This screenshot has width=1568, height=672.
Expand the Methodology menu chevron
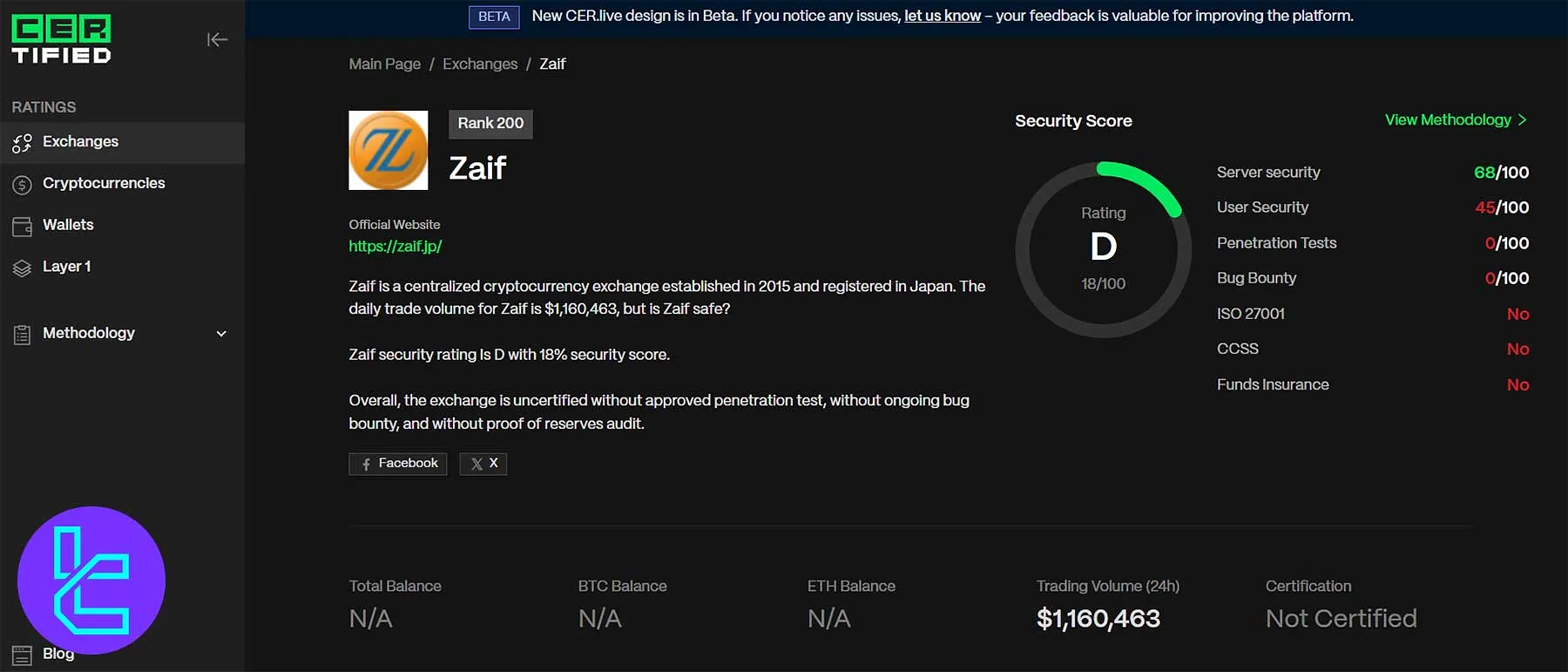point(221,334)
